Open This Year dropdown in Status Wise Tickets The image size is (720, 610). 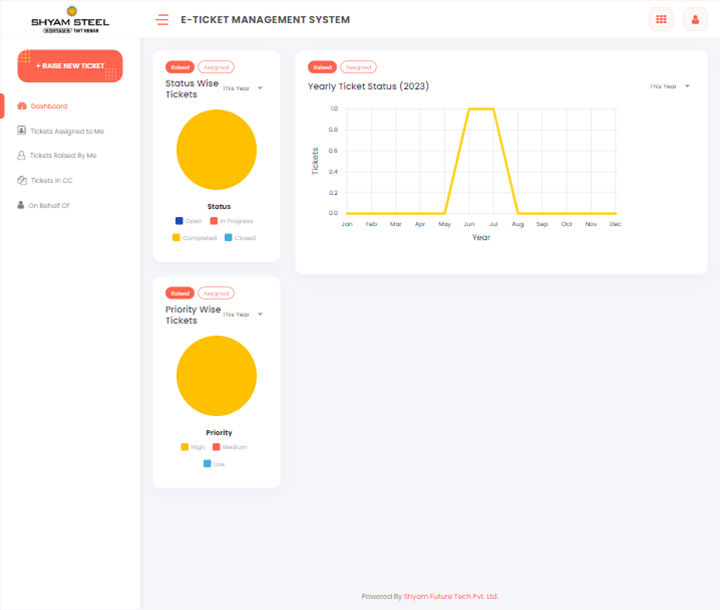pyautogui.click(x=243, y=88)
